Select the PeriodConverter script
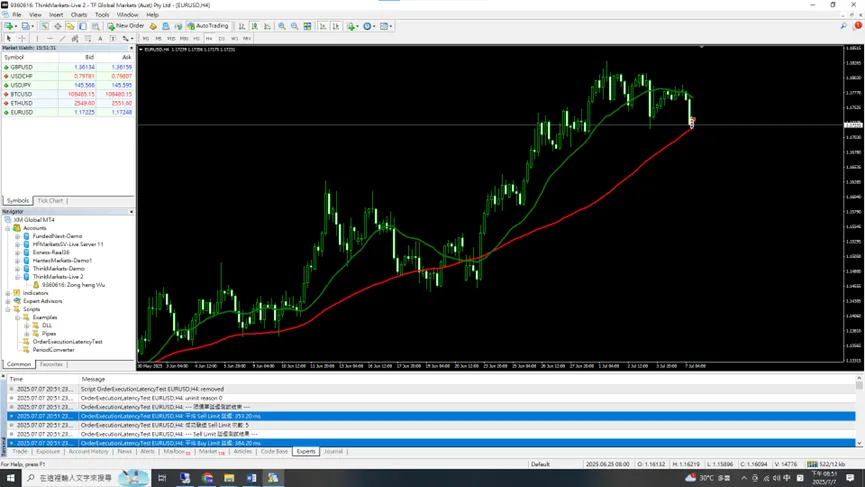 click(54, 350)
